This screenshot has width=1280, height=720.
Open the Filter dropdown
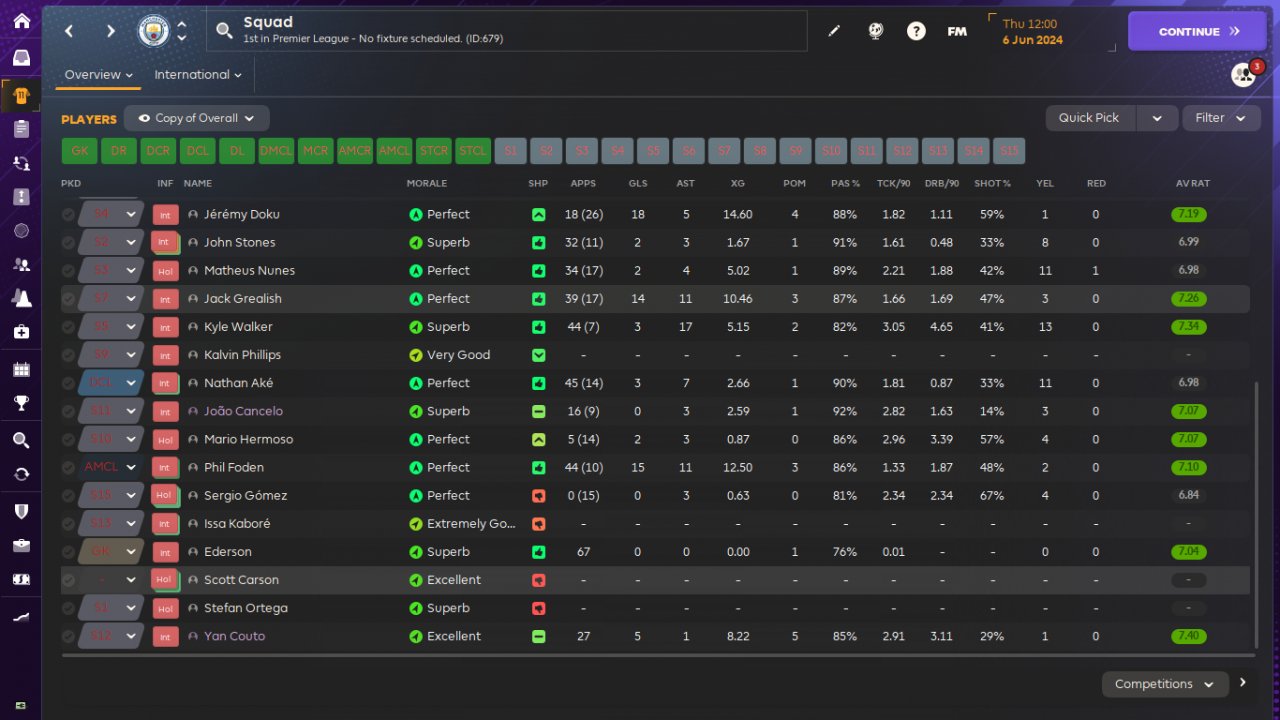pos(1220,118)
